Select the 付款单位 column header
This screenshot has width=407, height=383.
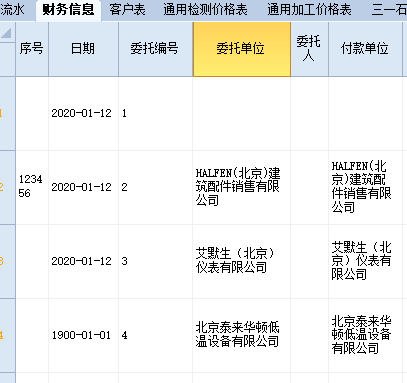365,49
